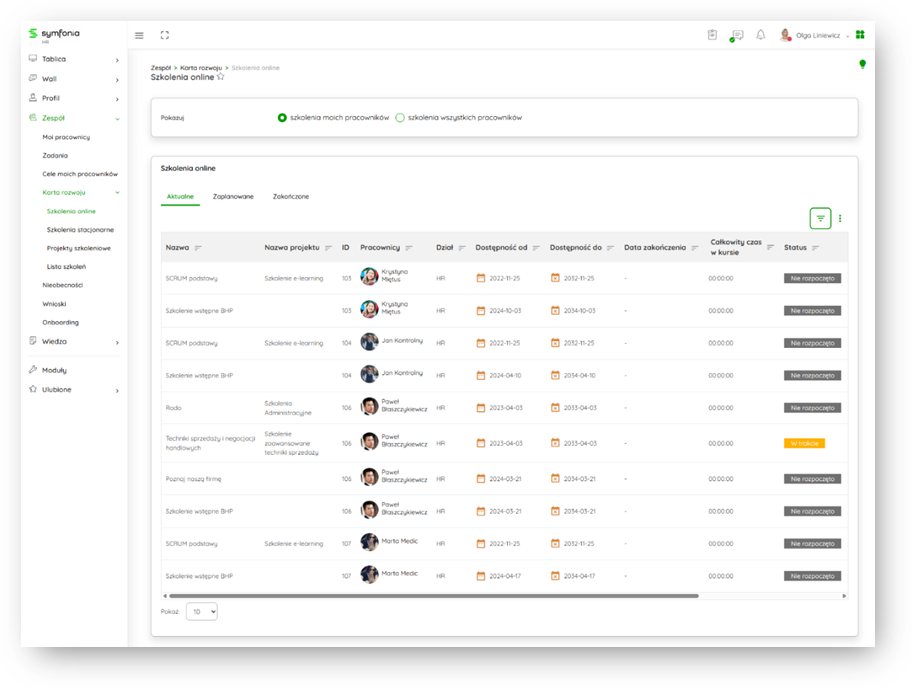
Task: Select 'szkolenia wszystkich pracowników' radio option
Action: point(400,118)
